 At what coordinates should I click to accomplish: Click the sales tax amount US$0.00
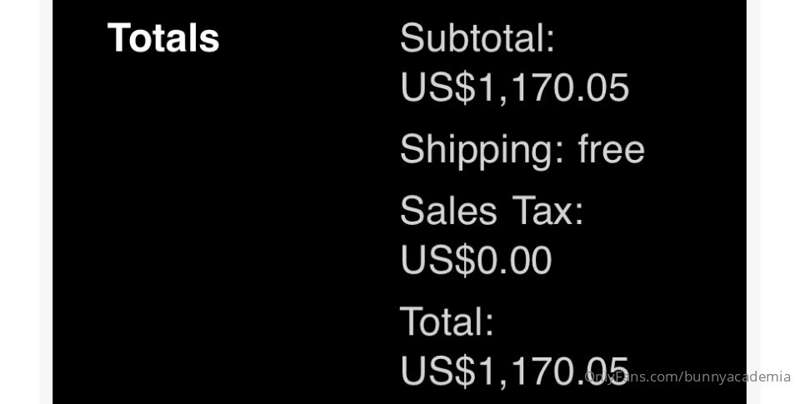point(477,260)
